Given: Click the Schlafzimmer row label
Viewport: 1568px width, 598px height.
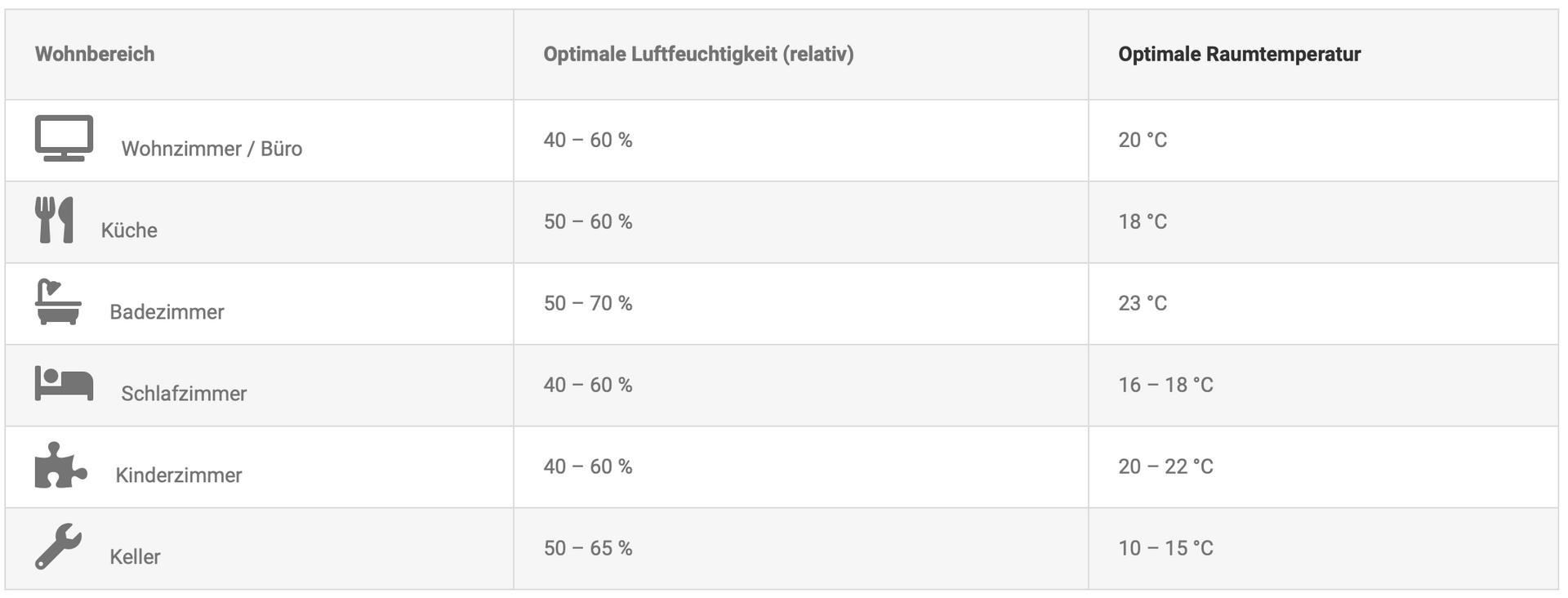Looking at the screenshot, I should [184, 394].
